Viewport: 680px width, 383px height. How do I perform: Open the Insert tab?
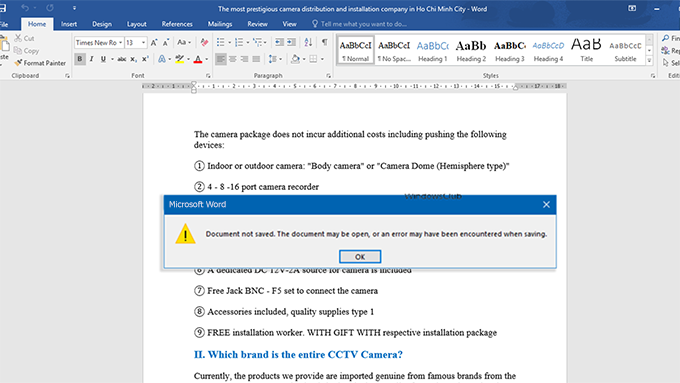(69, 24)
